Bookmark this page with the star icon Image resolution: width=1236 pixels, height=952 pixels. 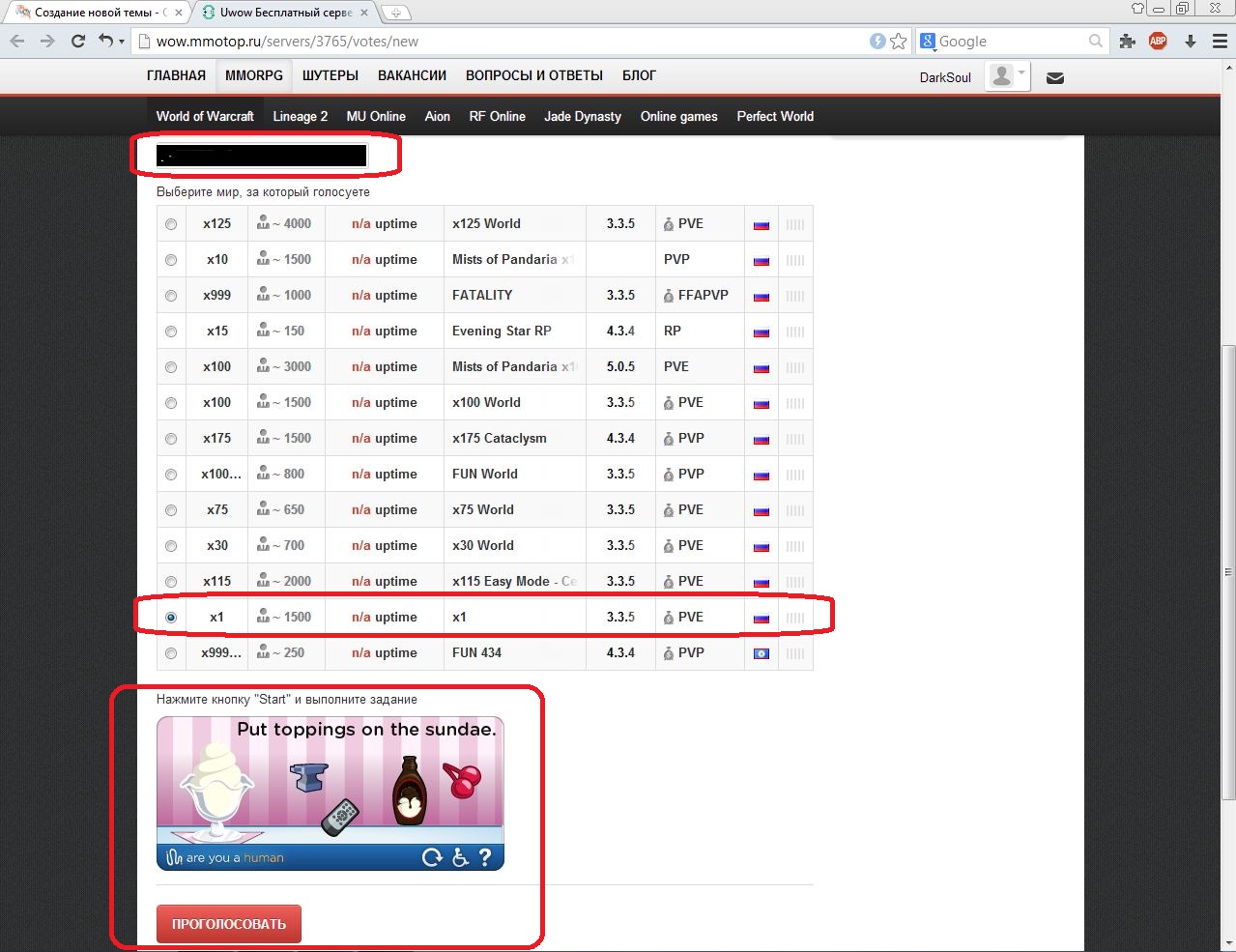(x=899, y=41)
